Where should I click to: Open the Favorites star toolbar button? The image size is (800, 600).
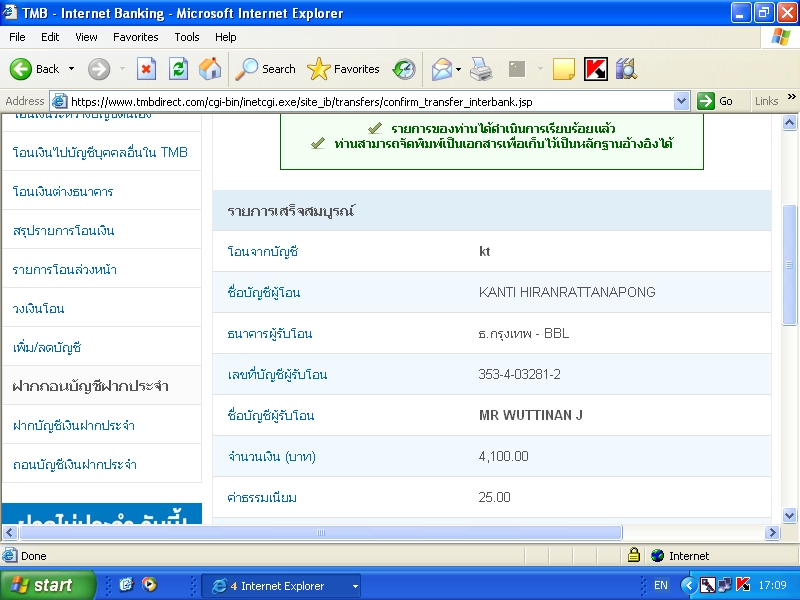(344, 69)
